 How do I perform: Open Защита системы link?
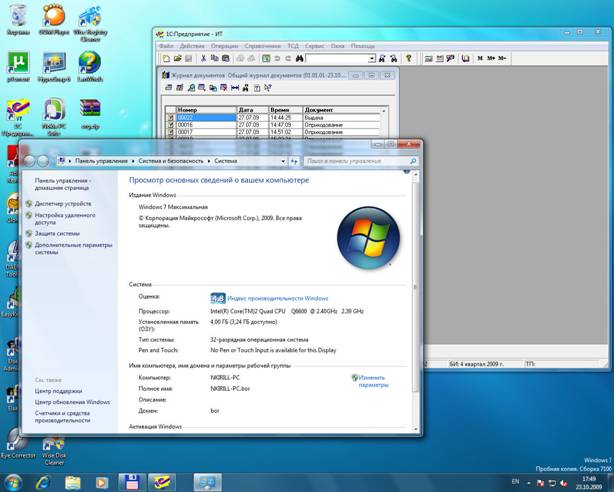tap(57, 233)
